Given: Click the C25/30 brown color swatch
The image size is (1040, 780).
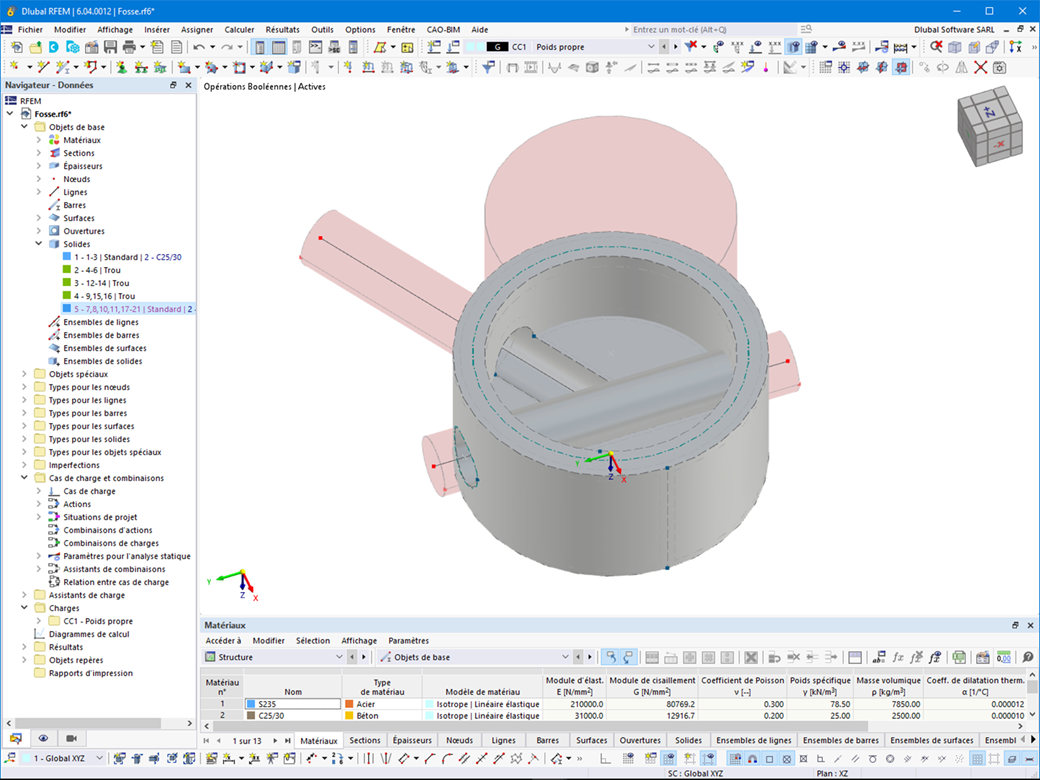Looking at the screenshot, I should (x=251, y=716).
